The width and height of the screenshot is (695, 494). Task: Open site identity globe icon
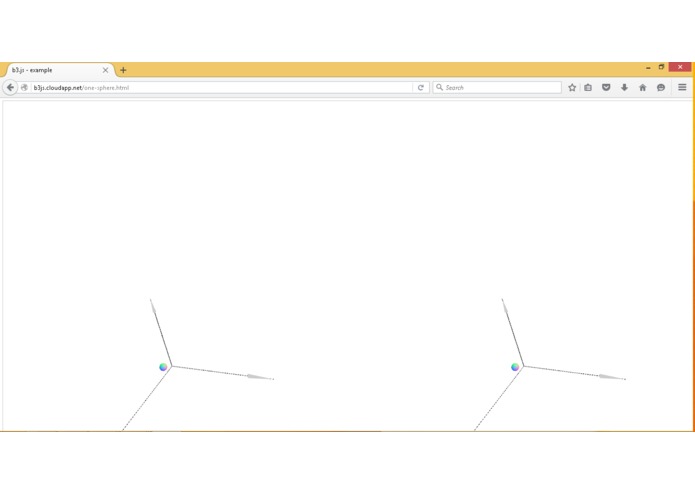(24, 88)
